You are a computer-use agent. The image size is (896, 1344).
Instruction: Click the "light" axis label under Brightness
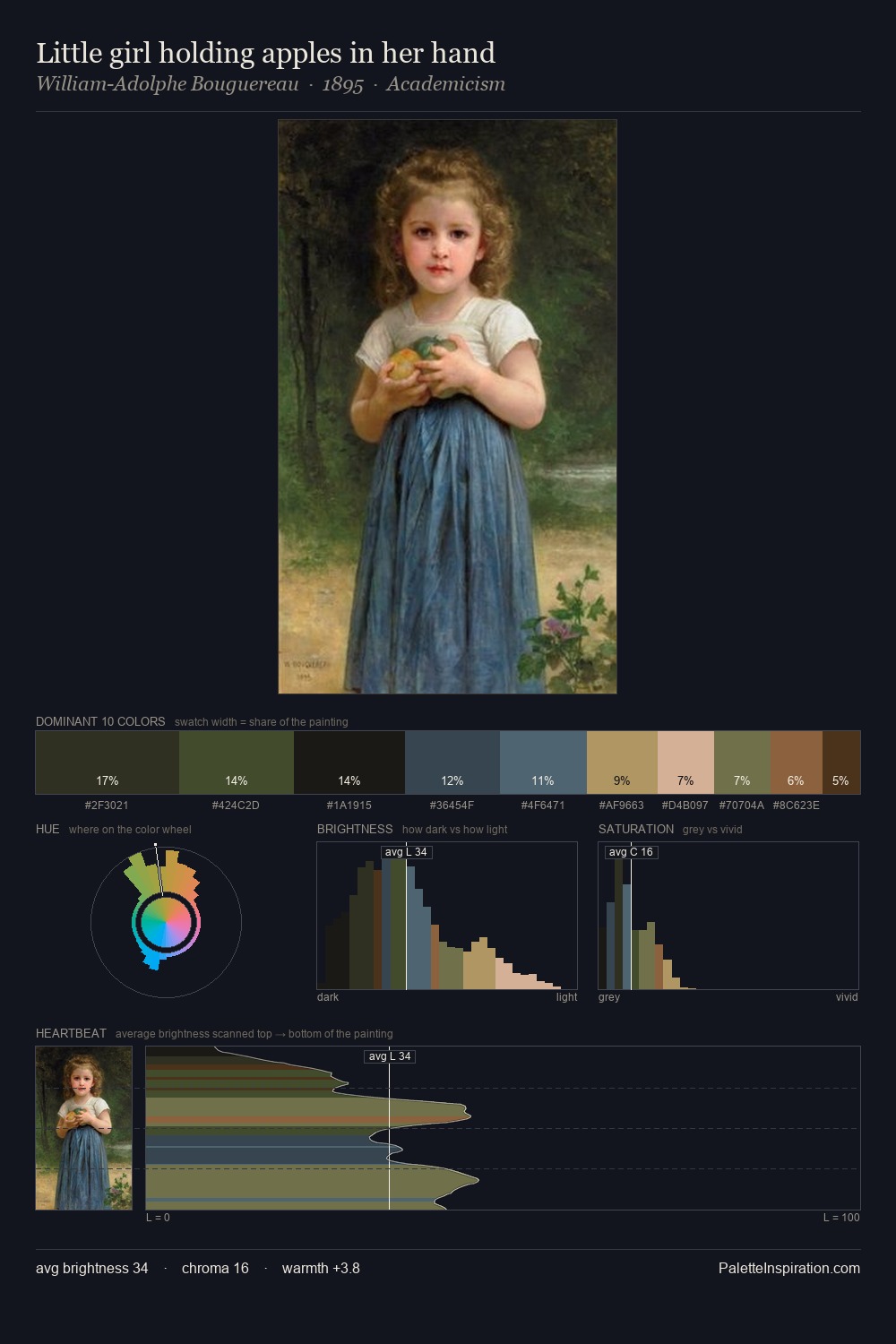tap(566, 997)
